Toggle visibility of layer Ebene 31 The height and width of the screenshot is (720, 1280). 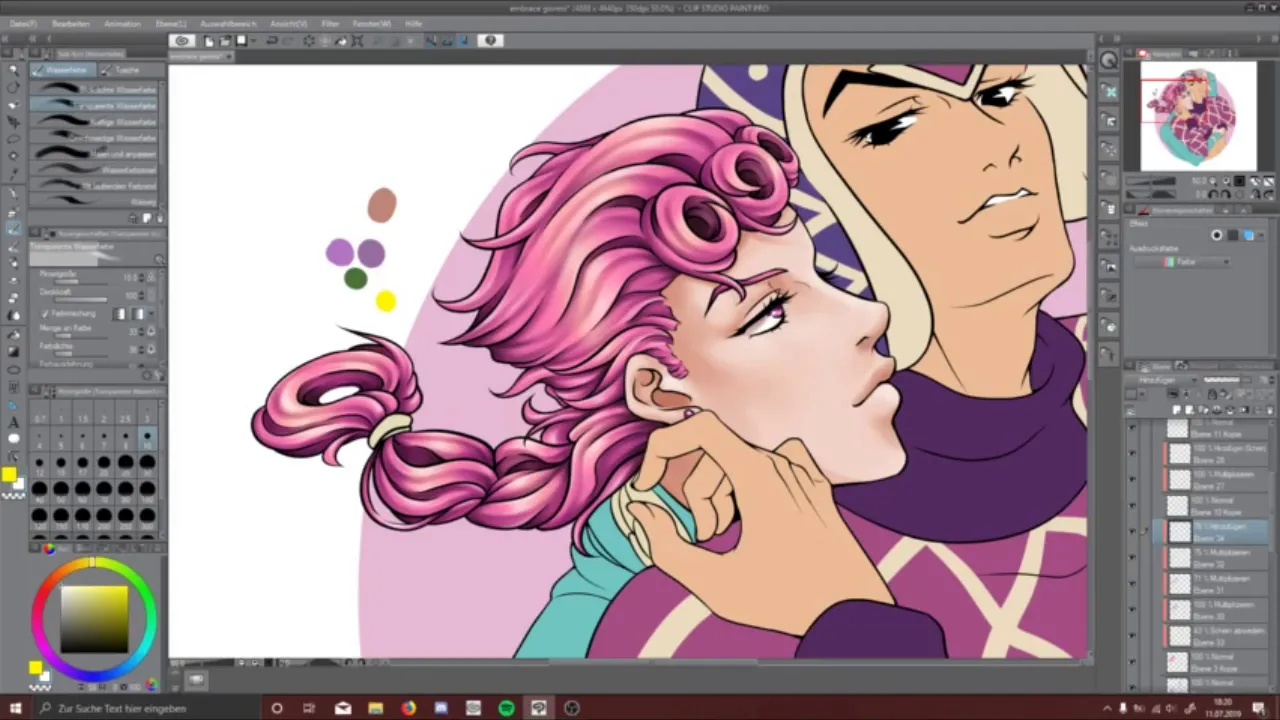pyautogui.click(x=1132, y=584)
